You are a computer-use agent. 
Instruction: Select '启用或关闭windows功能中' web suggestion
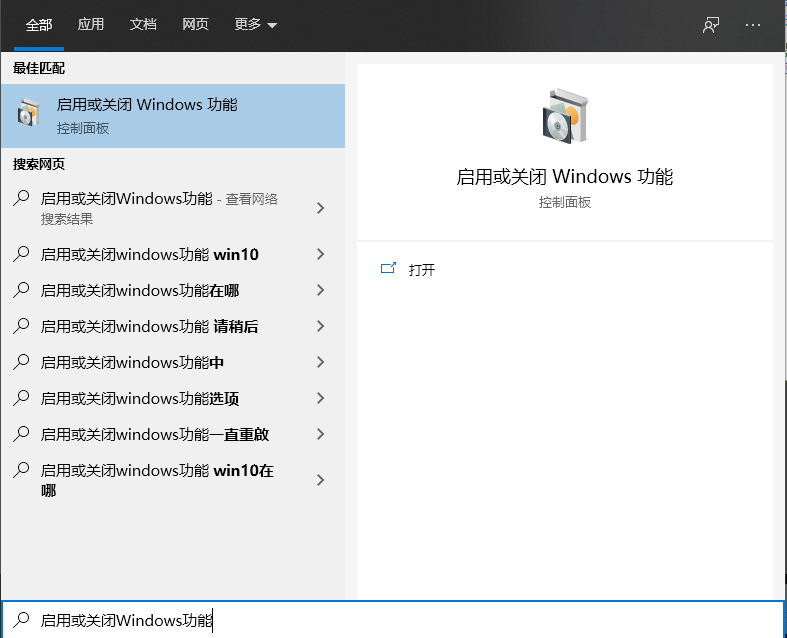coord(132,362)
